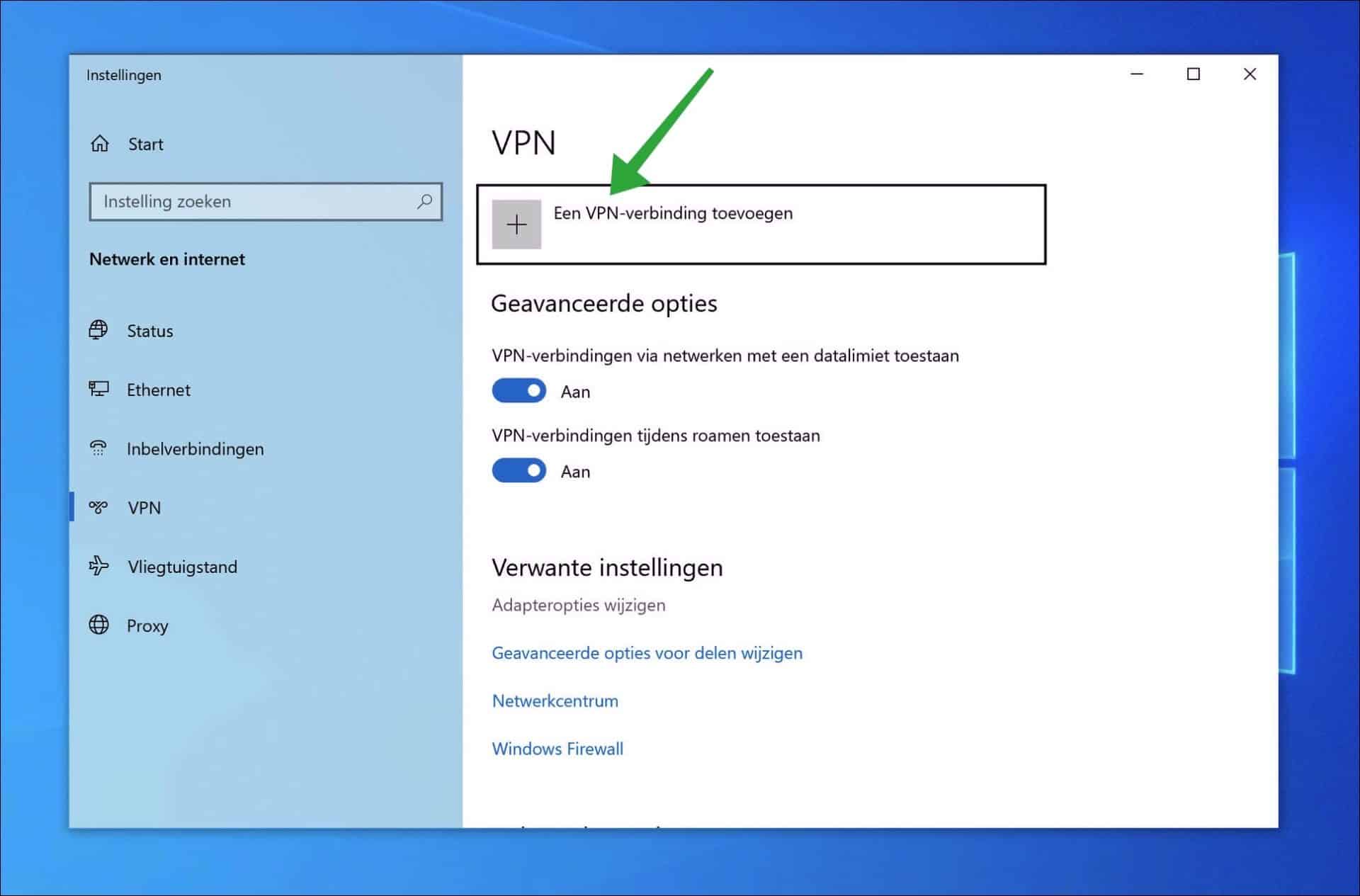Screen dimensions: 1360x896
Task: Click the search magnifier icon
Action: pyautogui.click(x=424, y=202)
